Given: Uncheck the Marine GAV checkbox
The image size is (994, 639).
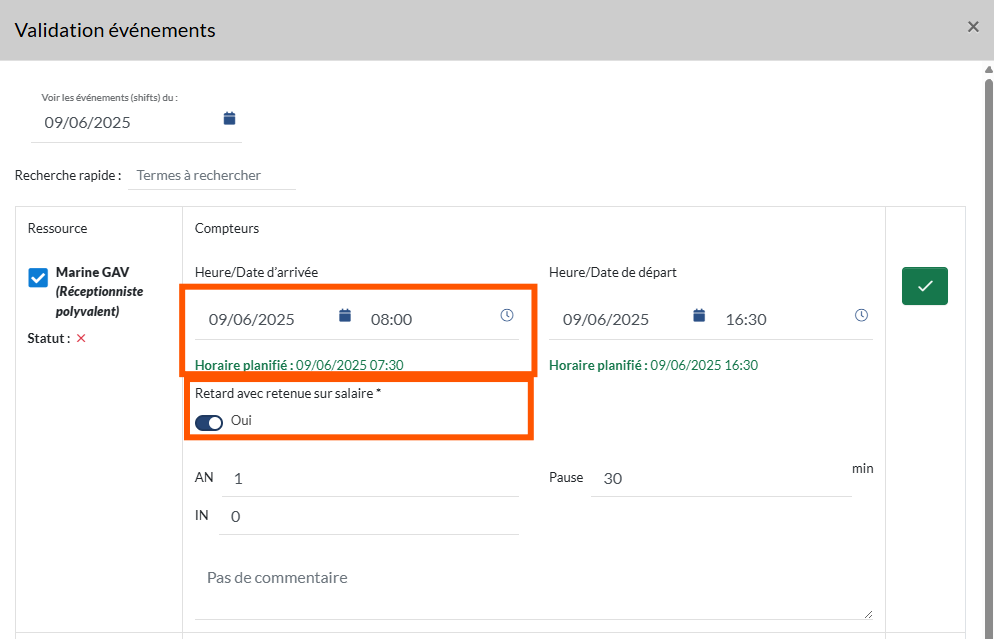Looking at the screenshot, I should [x=38, y=278].
